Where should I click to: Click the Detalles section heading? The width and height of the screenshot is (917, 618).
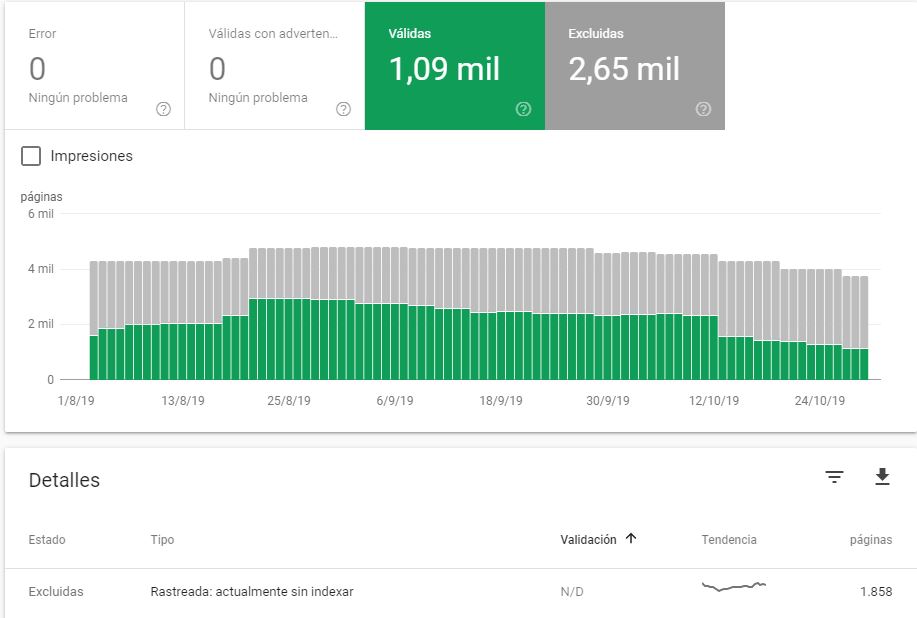pos(64,480)
